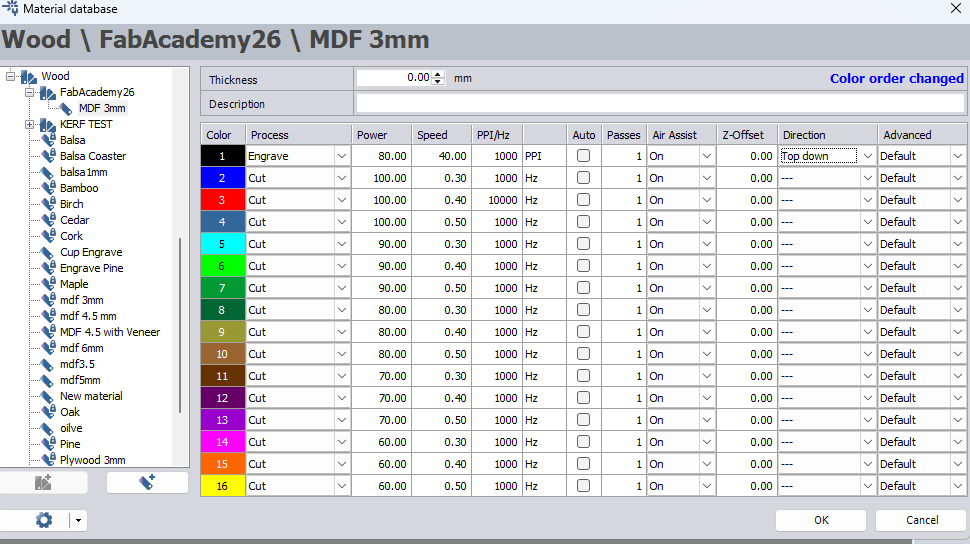This screenshot has width=970, height=544.
Task: Click the Material database app icon in title
Action: (x=11, y=8)
